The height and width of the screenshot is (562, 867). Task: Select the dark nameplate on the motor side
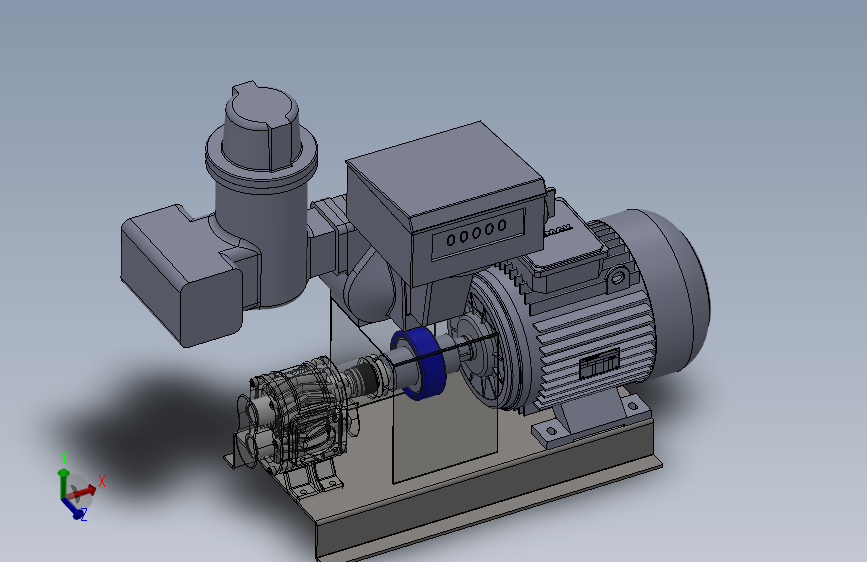coord(599,364)
